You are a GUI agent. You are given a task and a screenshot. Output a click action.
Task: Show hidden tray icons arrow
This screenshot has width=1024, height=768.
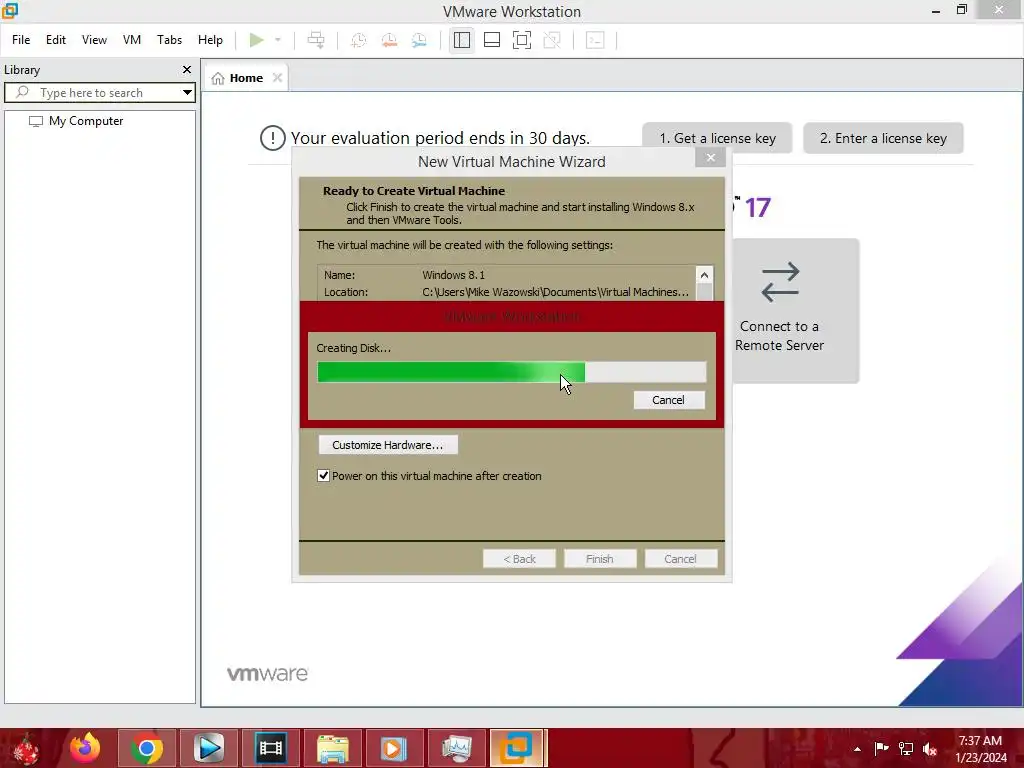[857, 748]
